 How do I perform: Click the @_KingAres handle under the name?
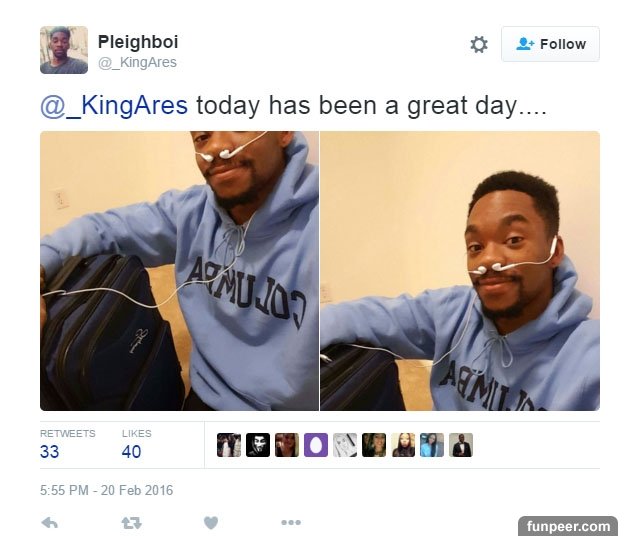click(x=138, y=62)
